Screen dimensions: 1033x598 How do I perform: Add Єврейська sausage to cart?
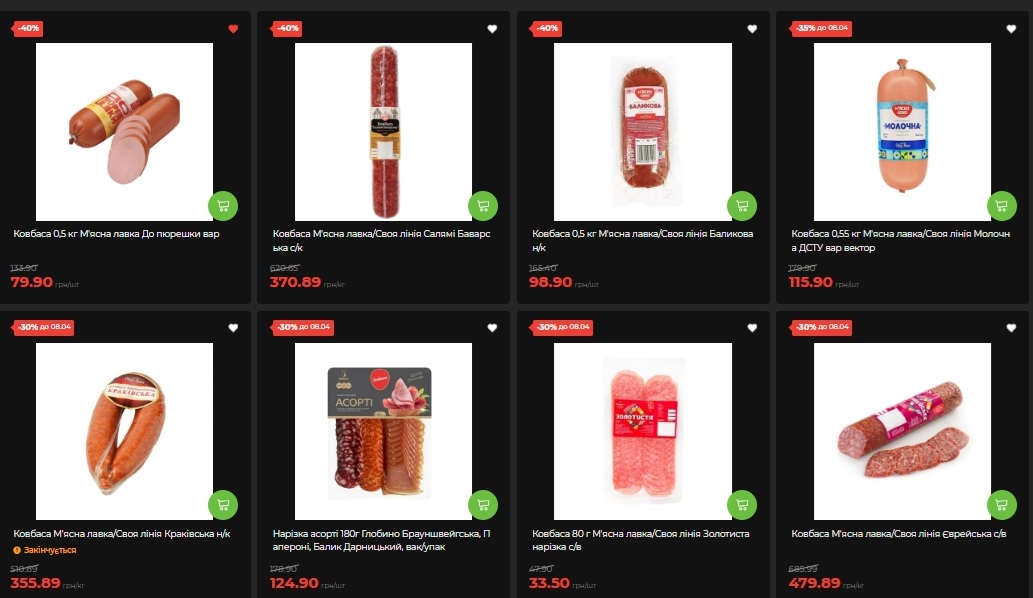click(1002, 505)
